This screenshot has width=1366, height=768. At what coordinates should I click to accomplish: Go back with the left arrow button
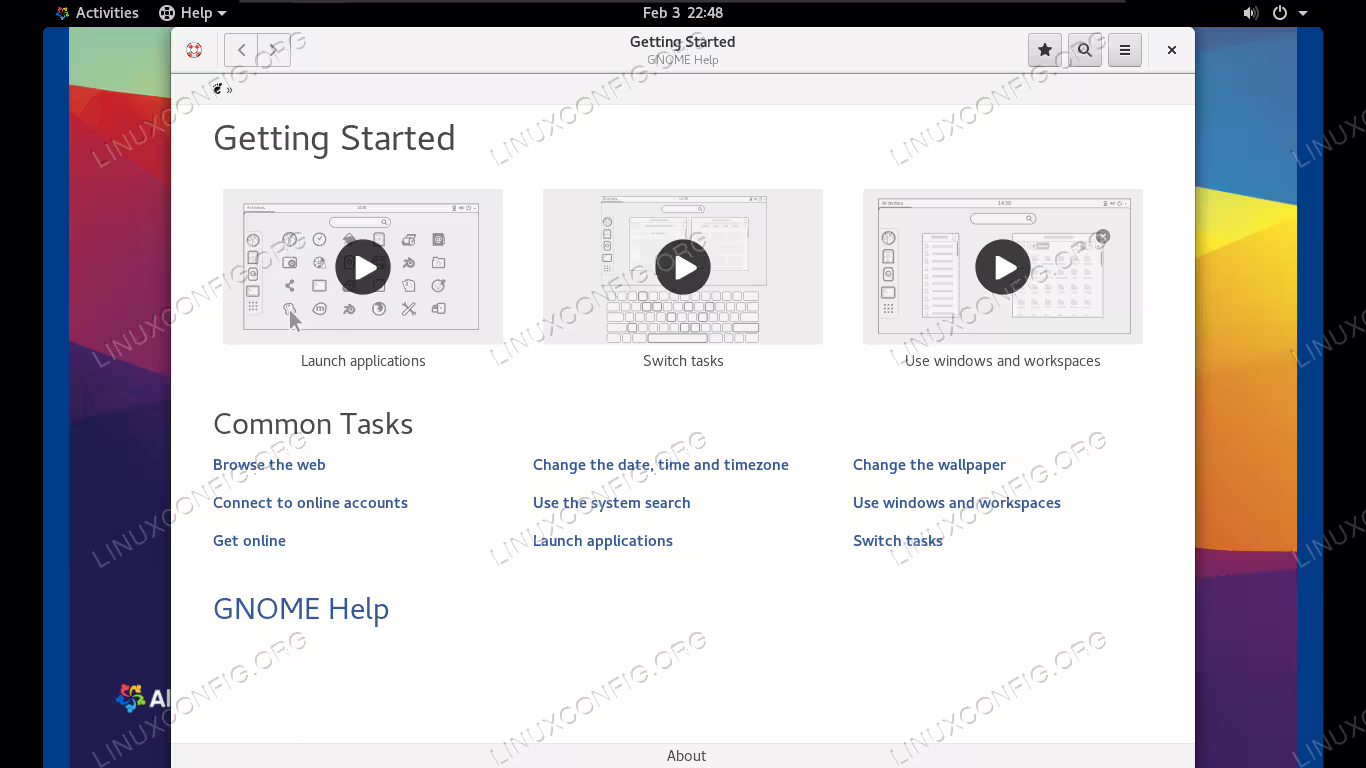241,50
